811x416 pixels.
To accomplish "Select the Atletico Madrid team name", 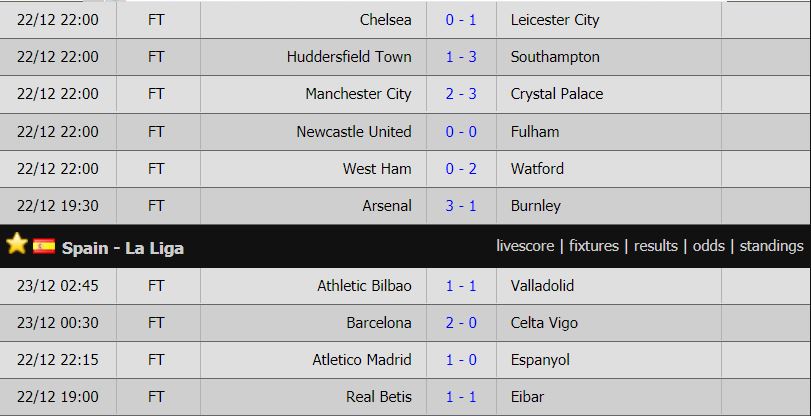I will pyautogui.click(x=362, y=360).
